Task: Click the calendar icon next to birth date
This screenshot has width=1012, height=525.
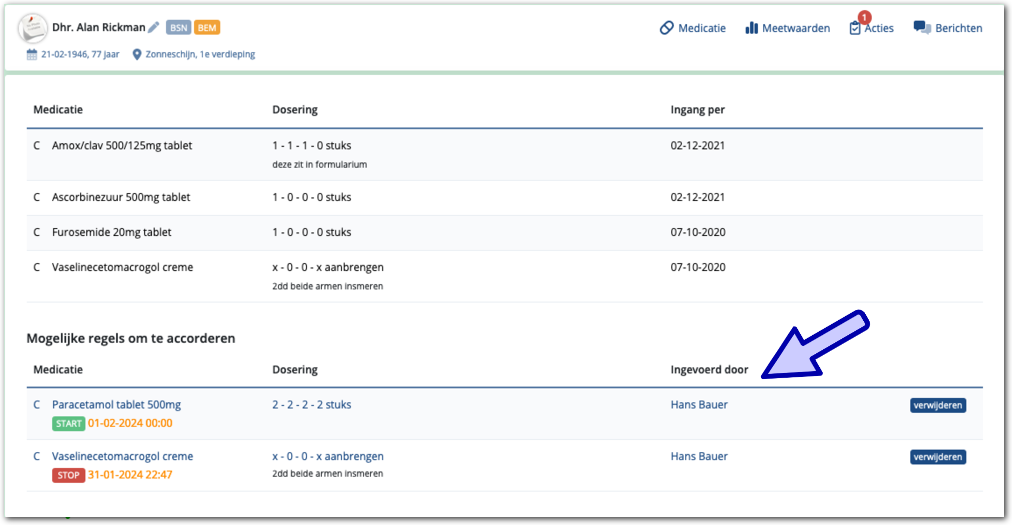Action: (x=33, y=54)
